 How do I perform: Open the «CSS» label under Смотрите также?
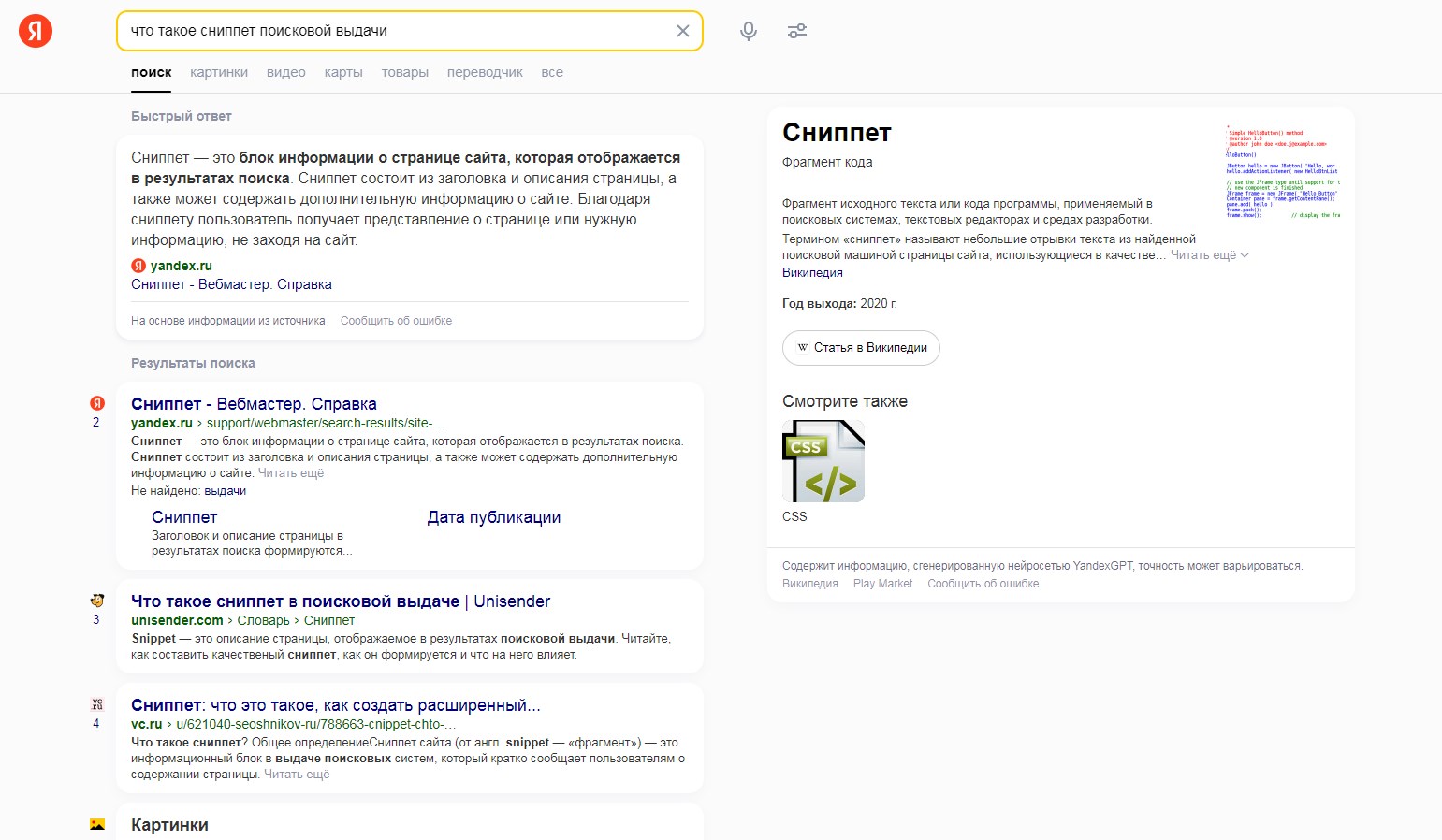pos(794,516)
